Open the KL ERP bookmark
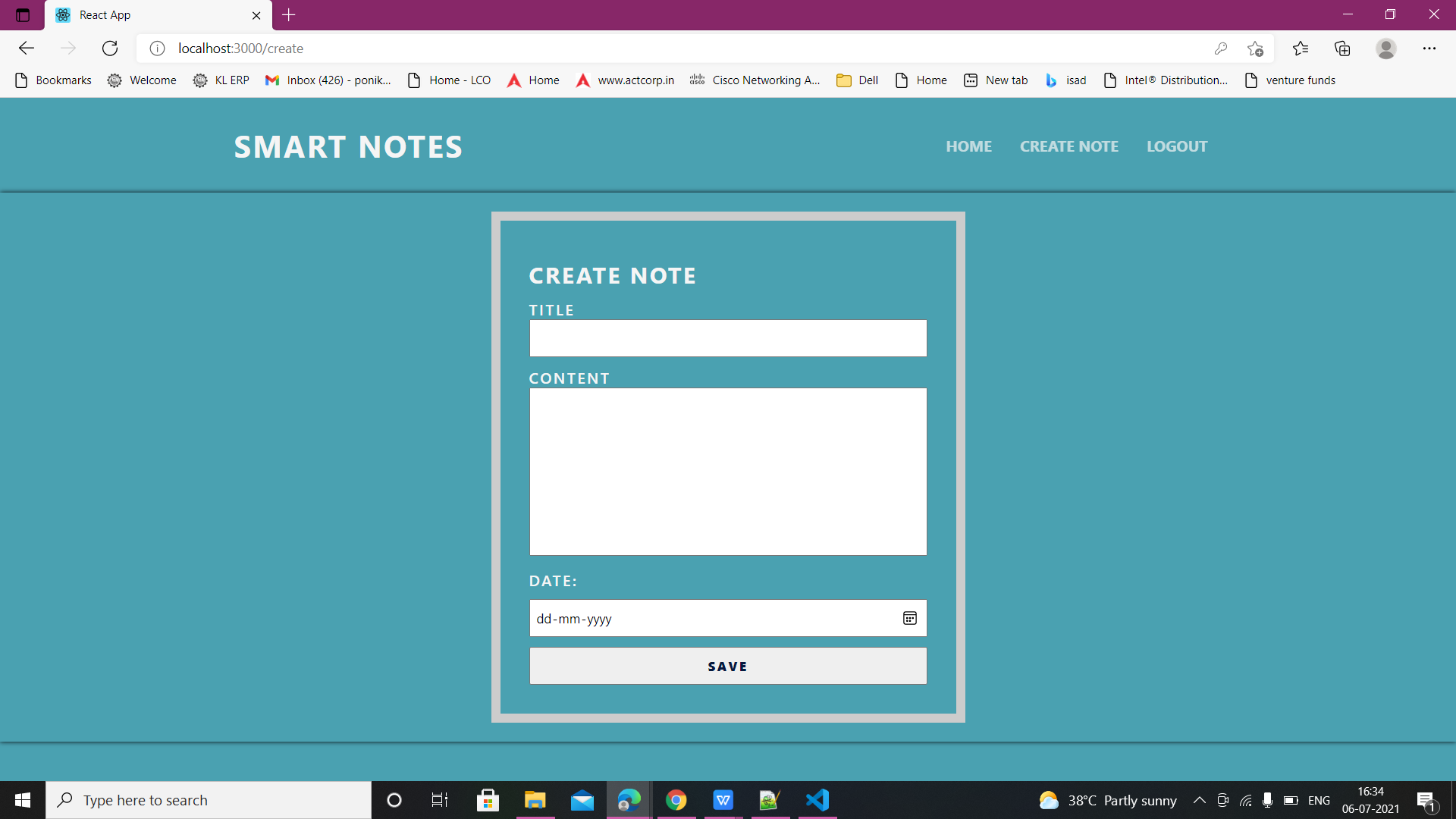 tap(221, 80)
